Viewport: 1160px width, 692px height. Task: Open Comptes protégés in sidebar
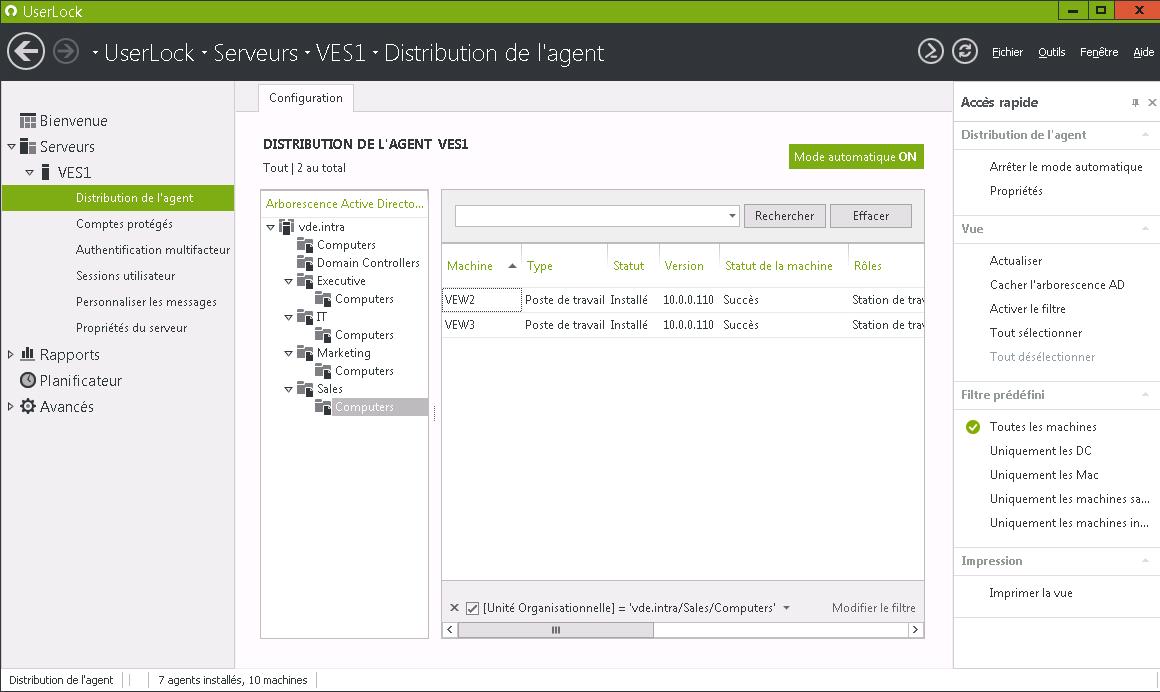[124, 224]
